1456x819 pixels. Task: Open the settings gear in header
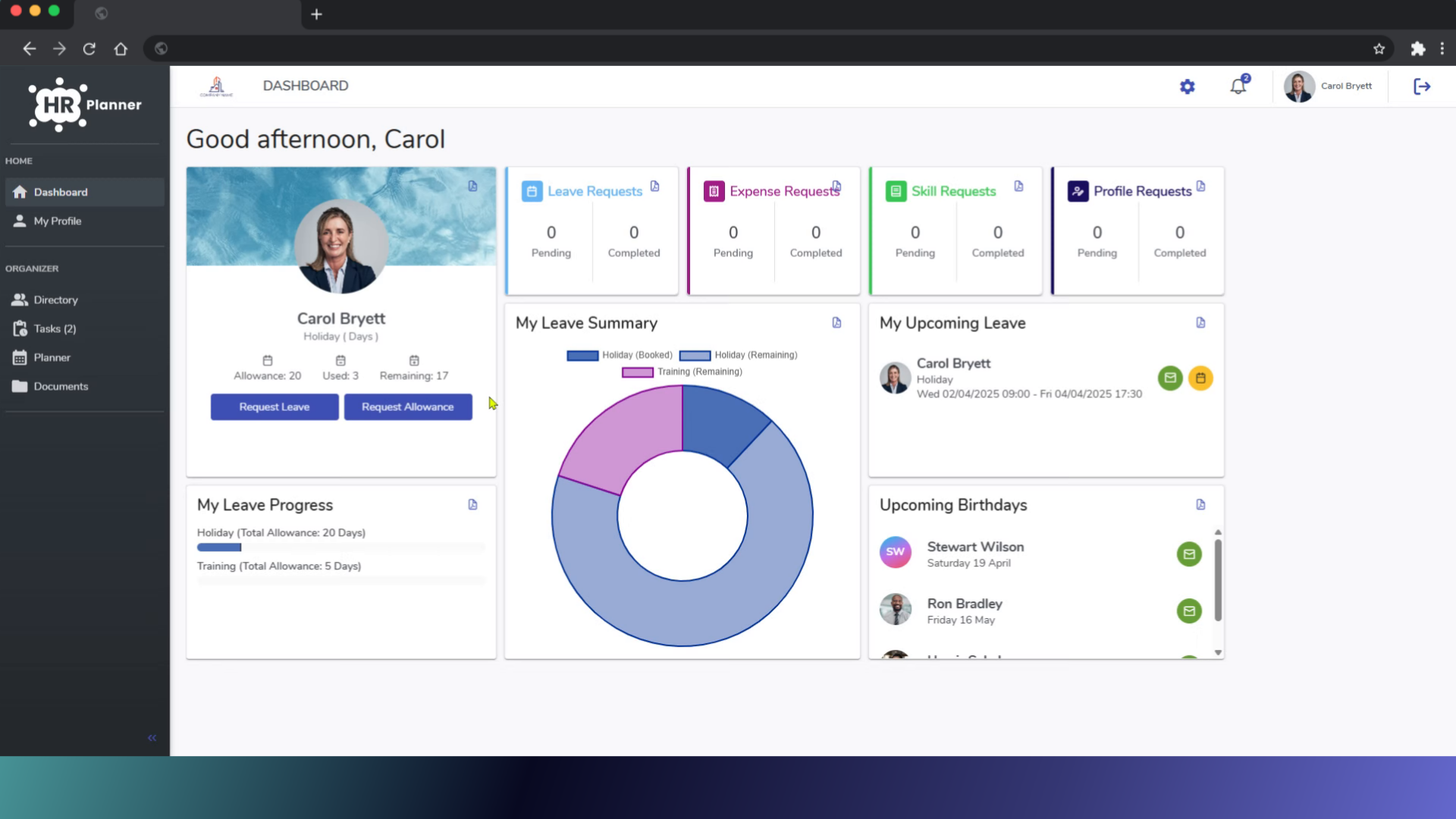click(1187, 86)
